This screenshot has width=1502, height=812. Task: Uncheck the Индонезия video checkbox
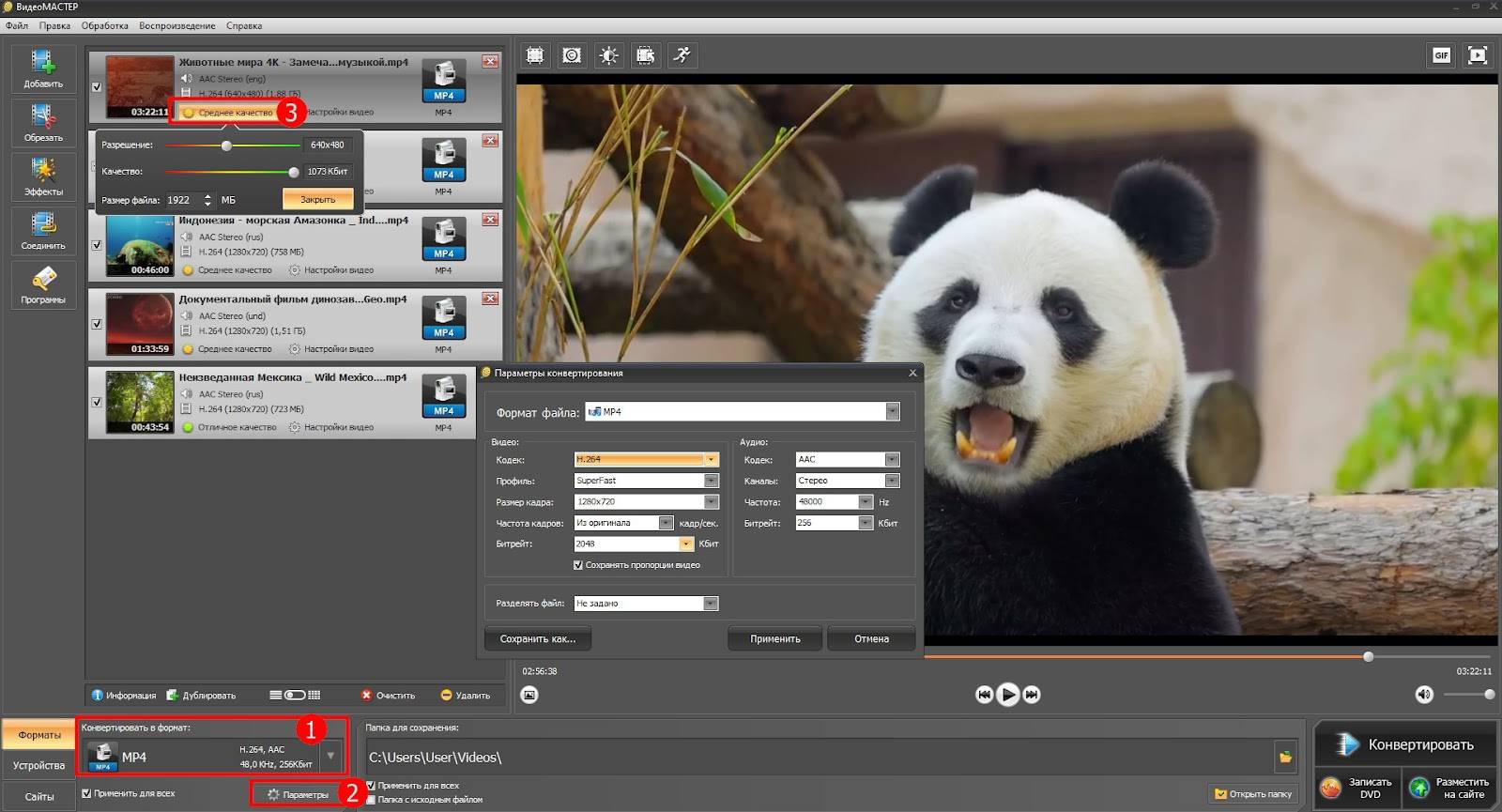tap(97, 245)
